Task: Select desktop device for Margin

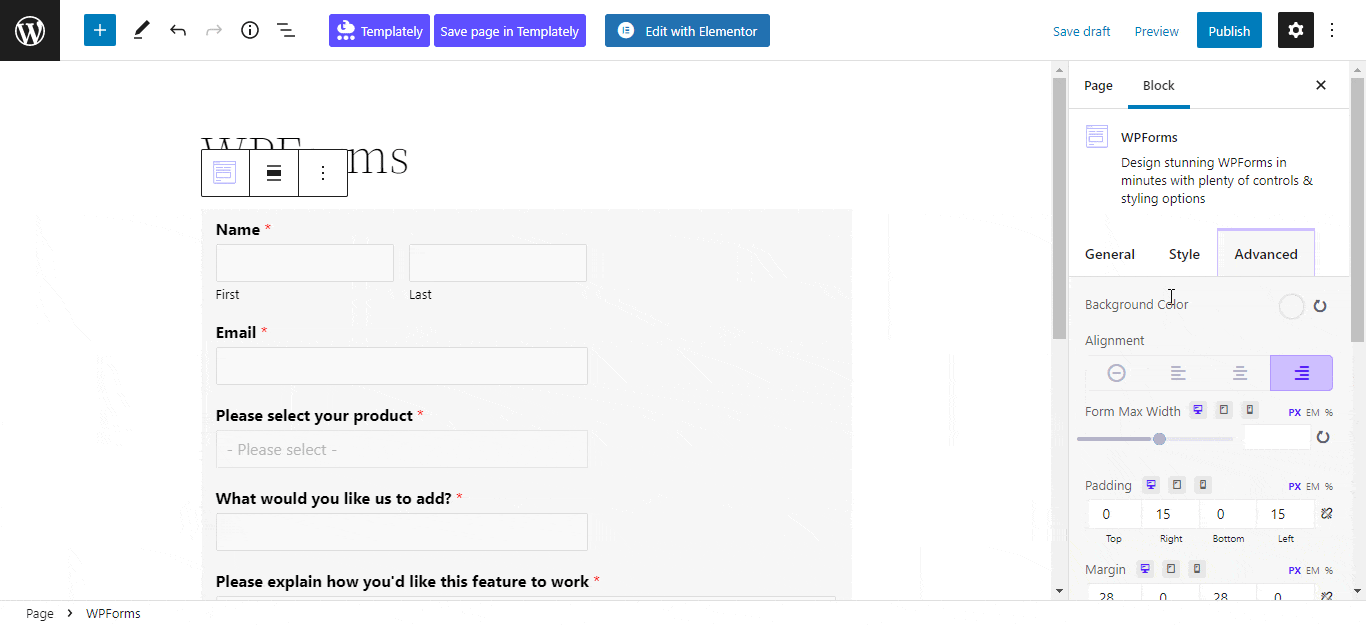Action: coord(1145,569)
